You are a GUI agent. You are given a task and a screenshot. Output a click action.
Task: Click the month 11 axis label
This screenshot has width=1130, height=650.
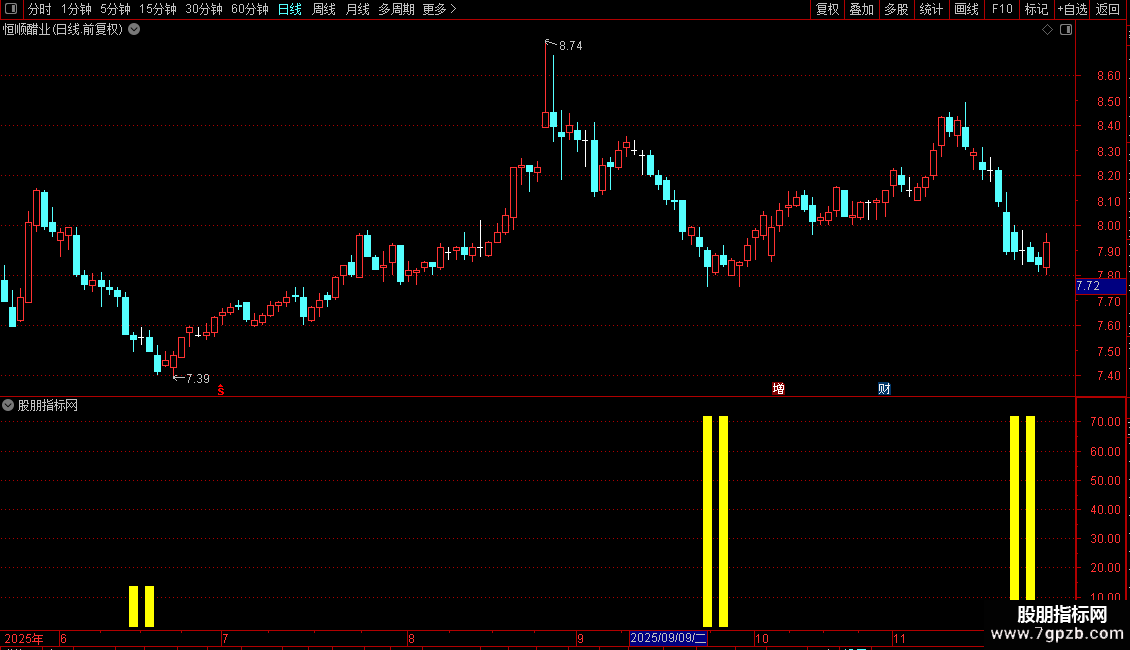click(x=899, y=638)
